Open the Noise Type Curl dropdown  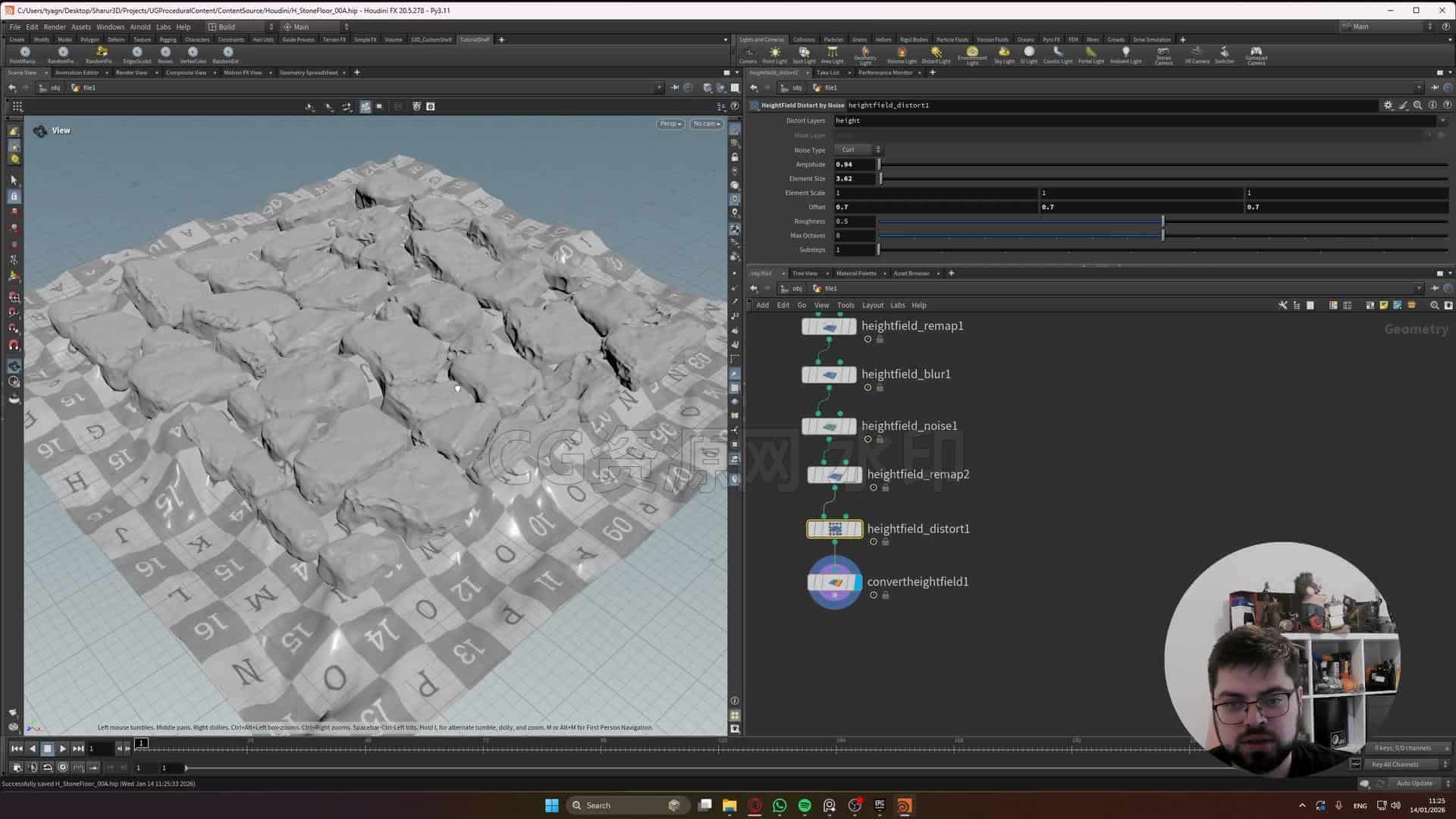858,150
